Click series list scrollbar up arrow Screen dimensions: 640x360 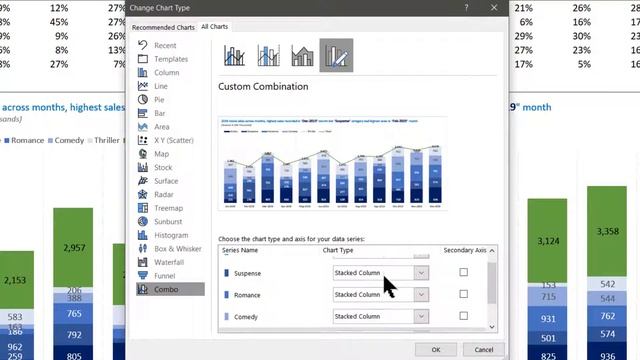pyautogui.click(x=492, y=251)
